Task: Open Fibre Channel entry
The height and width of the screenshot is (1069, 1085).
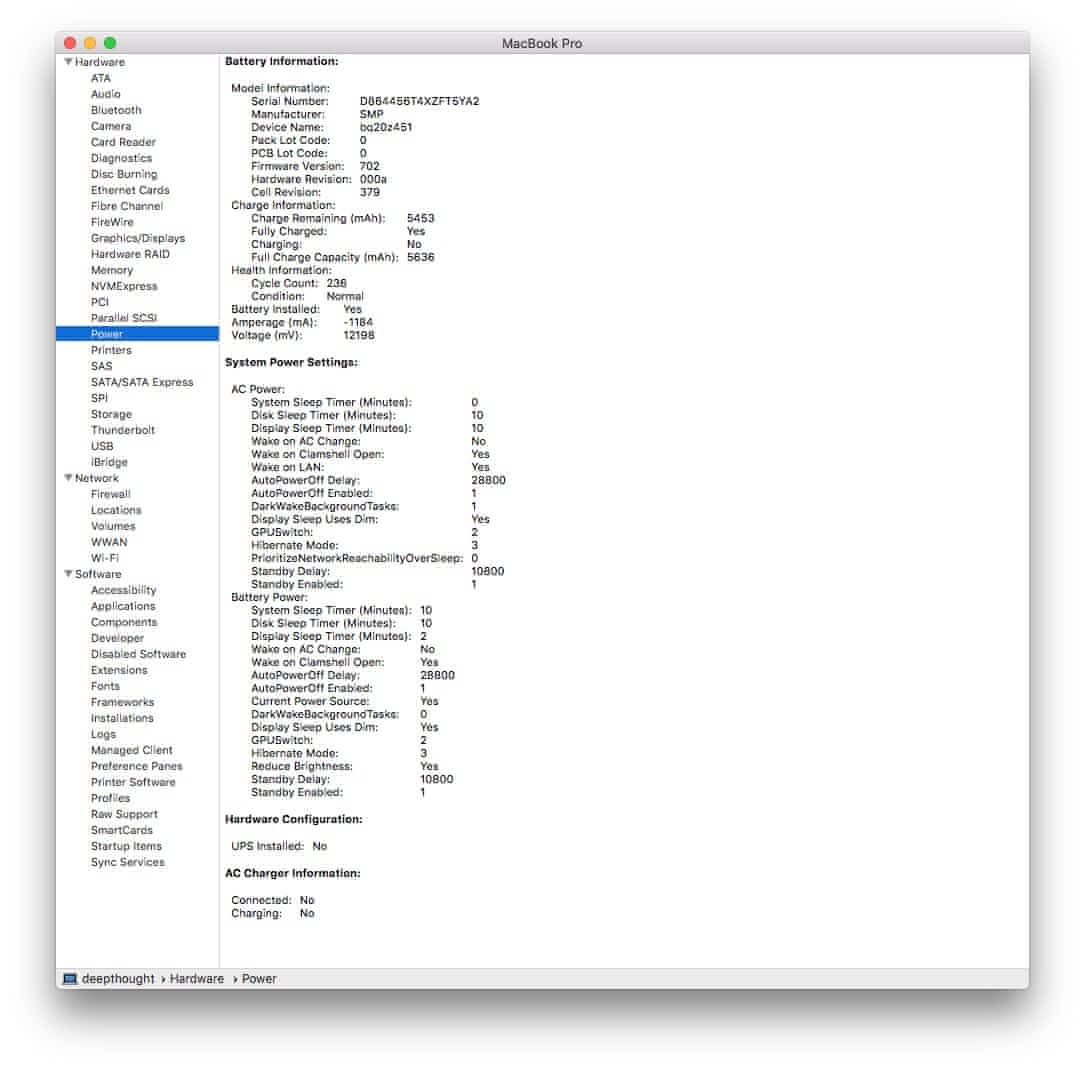Action: (127, 205)
